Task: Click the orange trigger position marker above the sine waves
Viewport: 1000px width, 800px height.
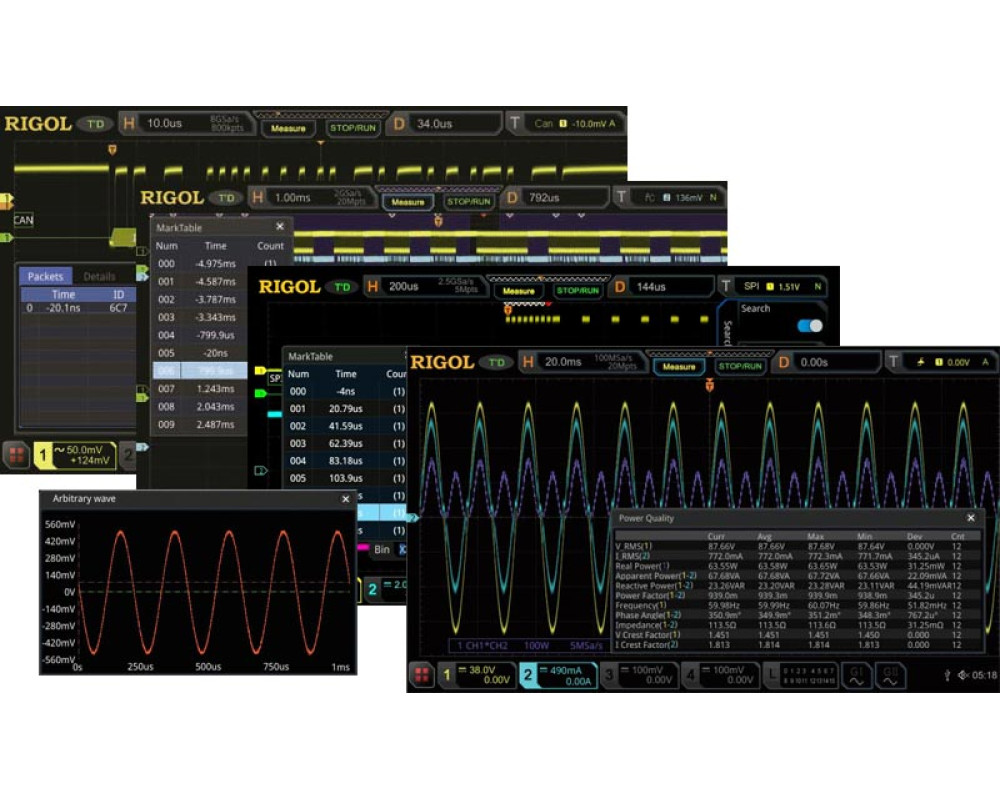Action: click(711, 385)
